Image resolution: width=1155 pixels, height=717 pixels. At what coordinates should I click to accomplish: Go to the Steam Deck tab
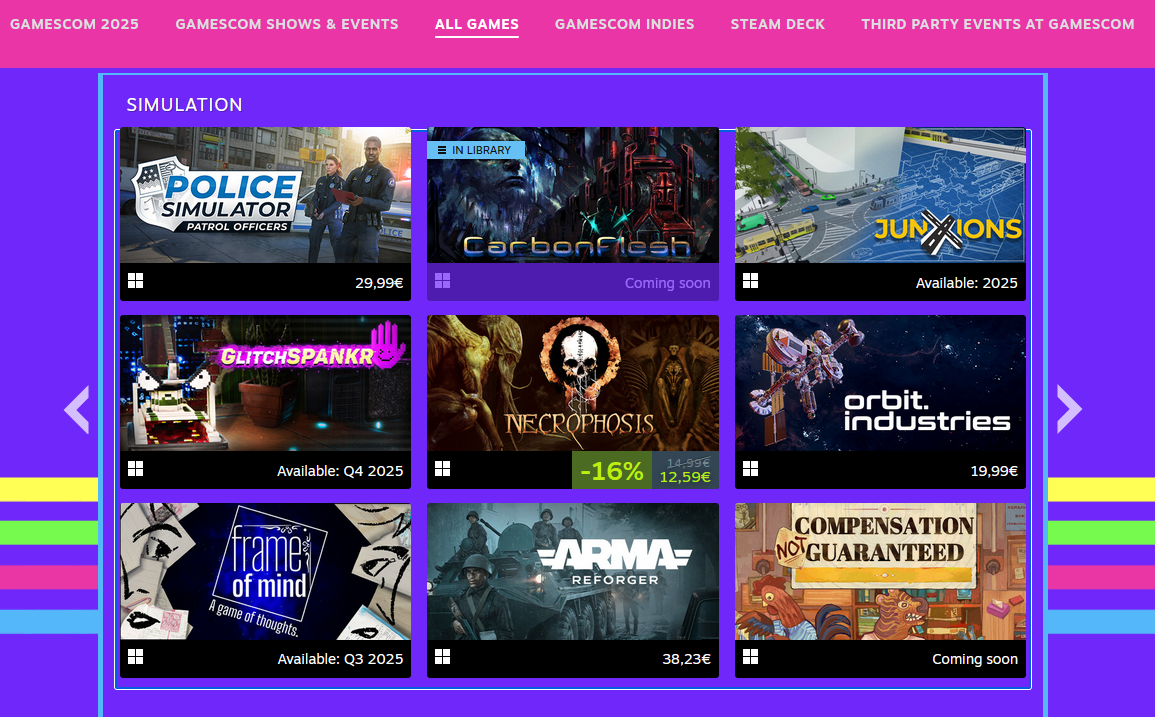(777, 24)
